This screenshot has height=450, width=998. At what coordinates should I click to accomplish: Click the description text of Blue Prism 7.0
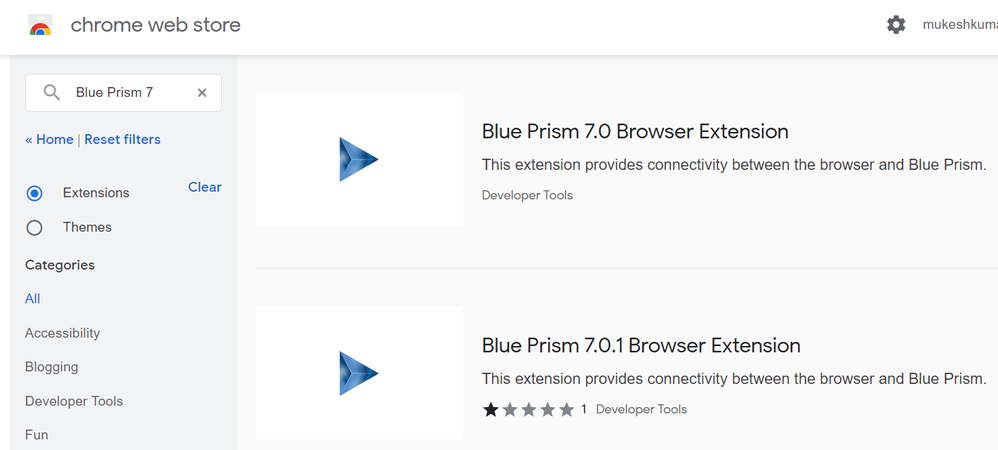click(734, 165)
